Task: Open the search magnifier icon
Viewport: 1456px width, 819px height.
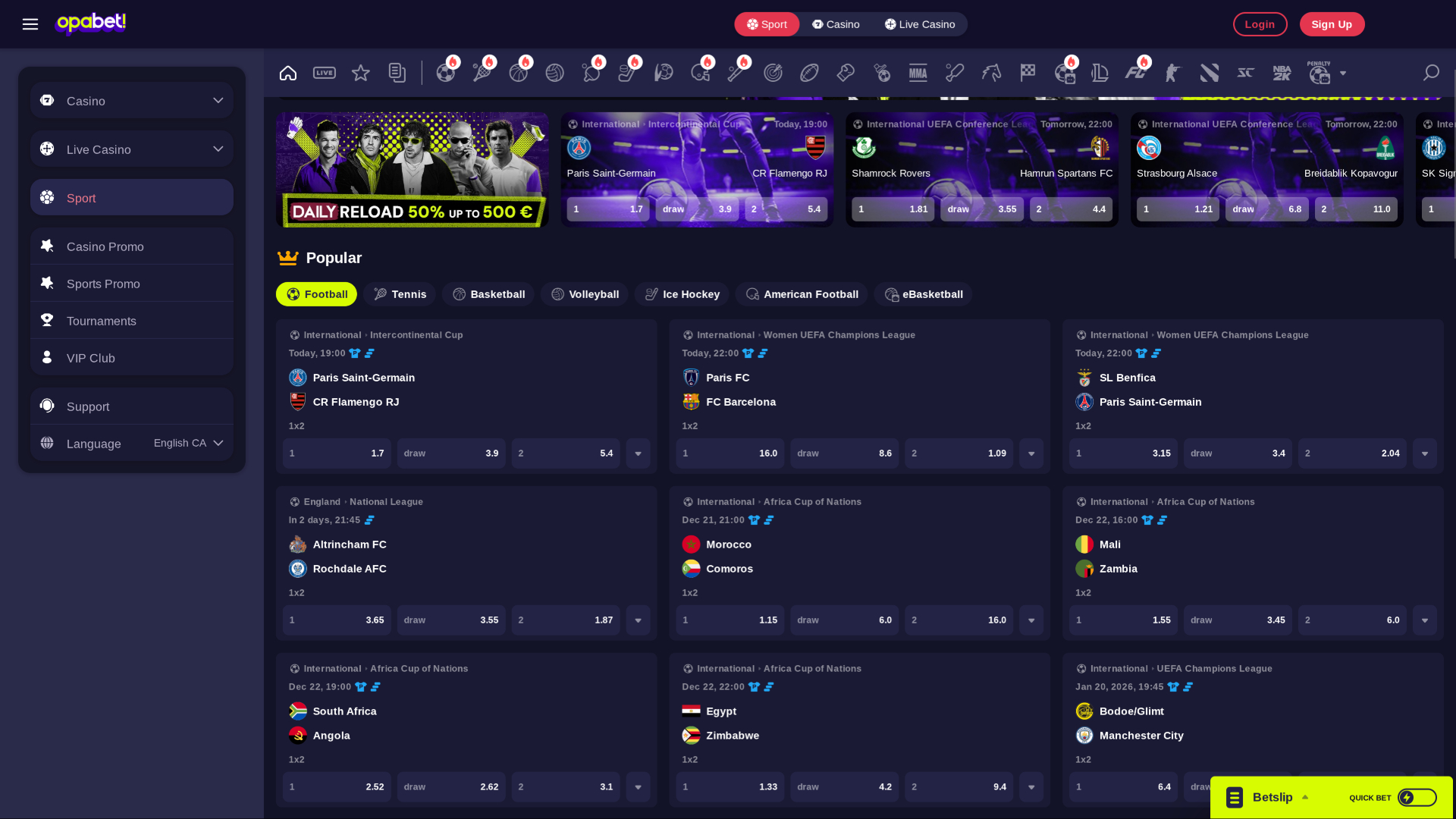Action: click(1430, 73)
